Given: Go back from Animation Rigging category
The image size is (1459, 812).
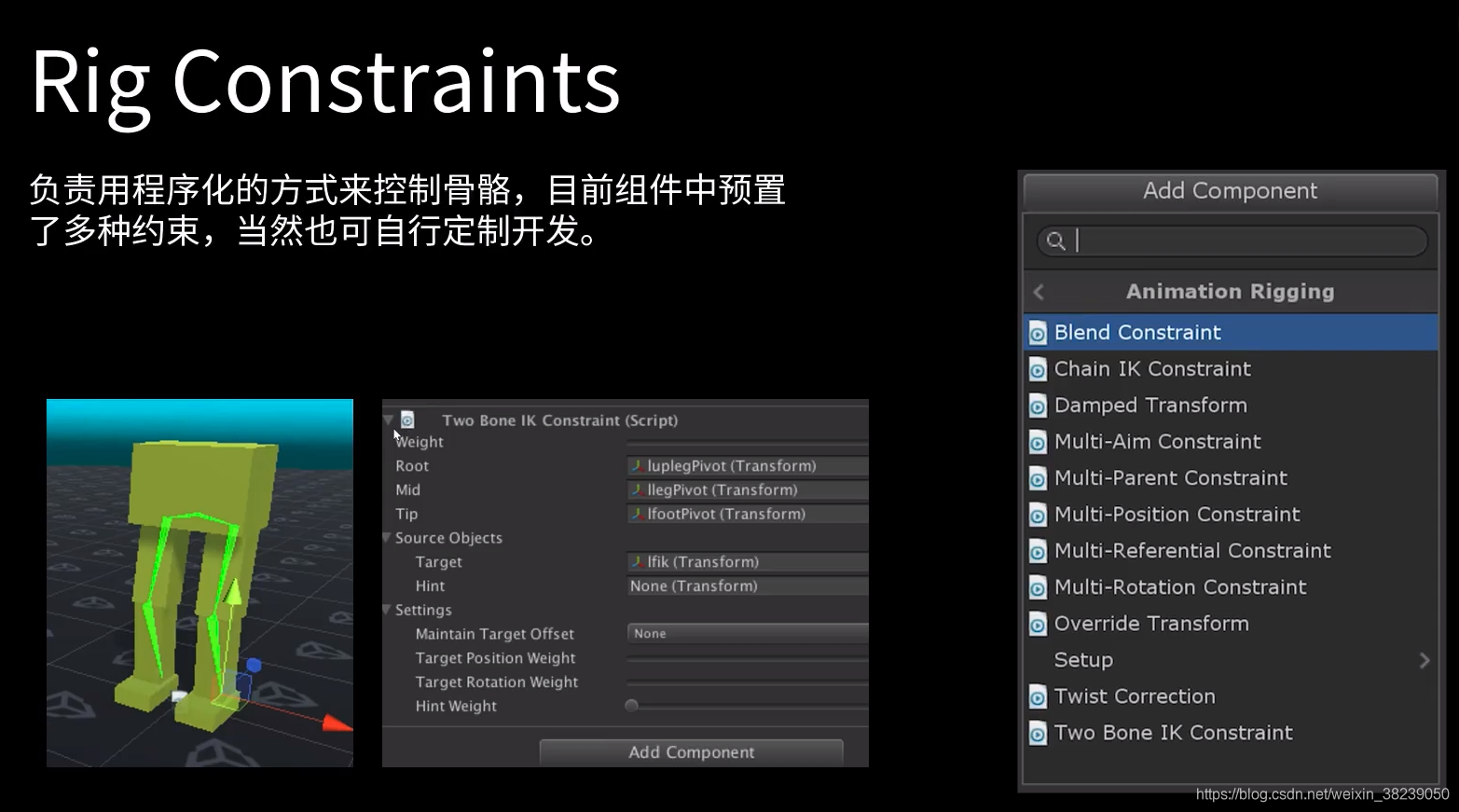Looking at the screenshot, I should pyautogui.click(x=1039, y=292).
